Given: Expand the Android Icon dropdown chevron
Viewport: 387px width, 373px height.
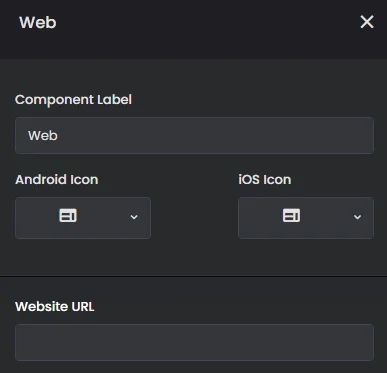Looking at the screenshot, I should coord(134,217).
